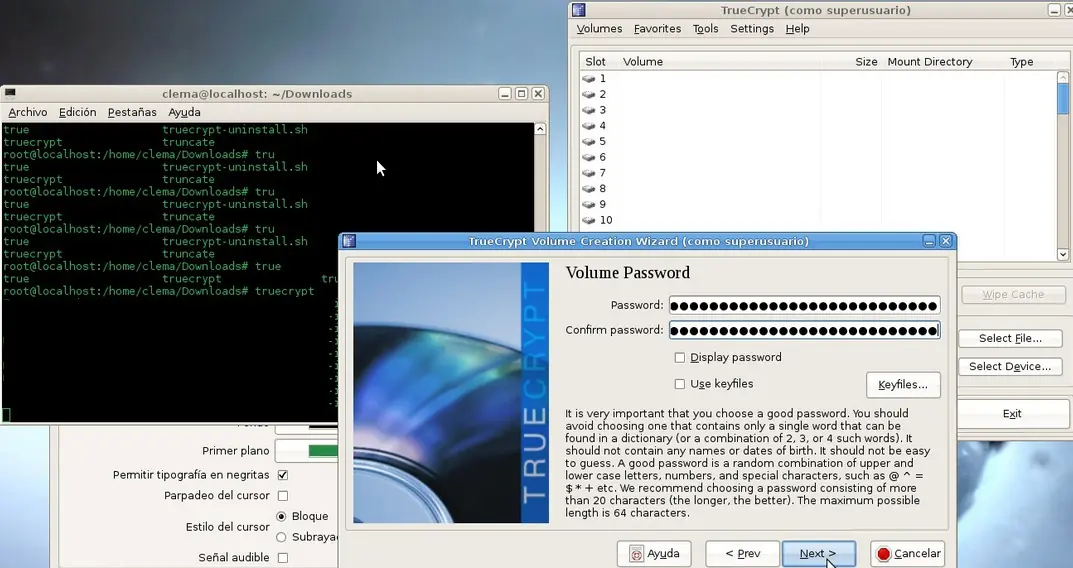The width and height of the screenshot is (1073, 568).
Task: Click the Primer plano green color swatch
Action: 322,451
